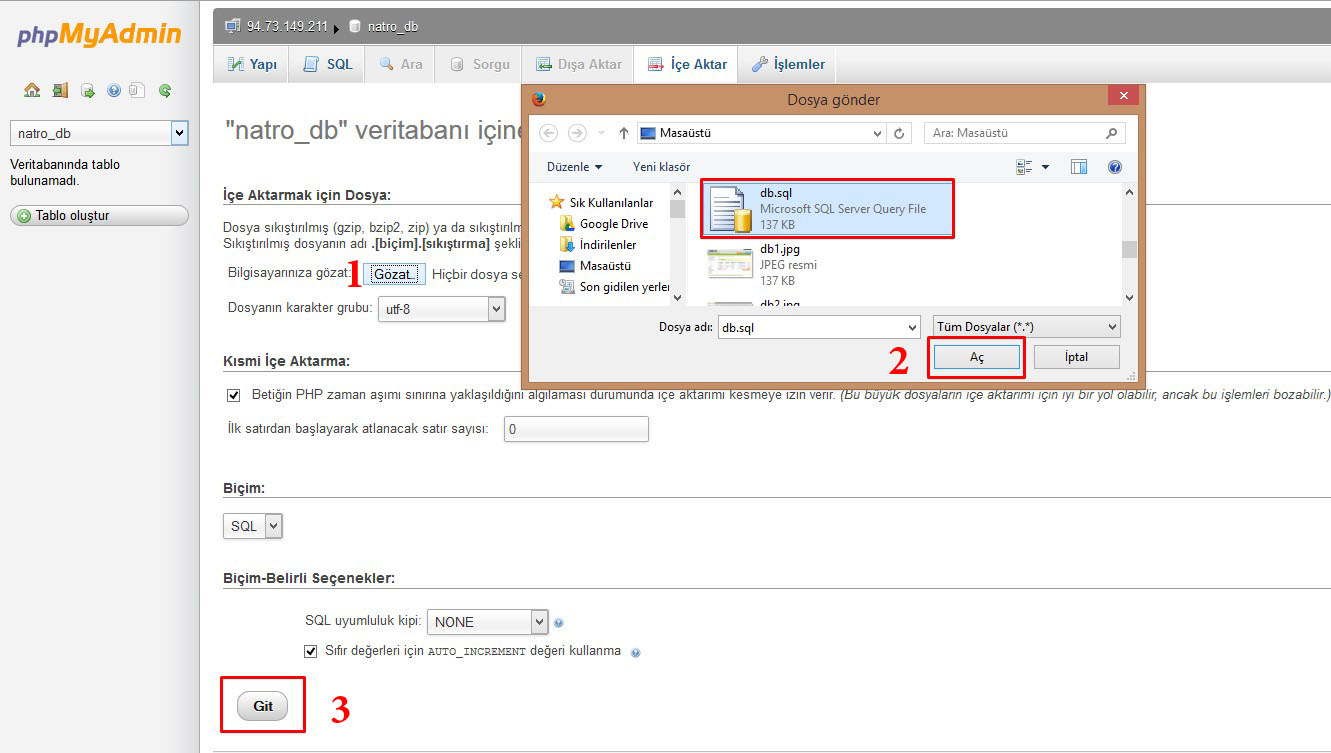Click the 94.73.149.211 server breadcrumb link
Viewport: 1331px width, 753px height.
pos(288,26)
